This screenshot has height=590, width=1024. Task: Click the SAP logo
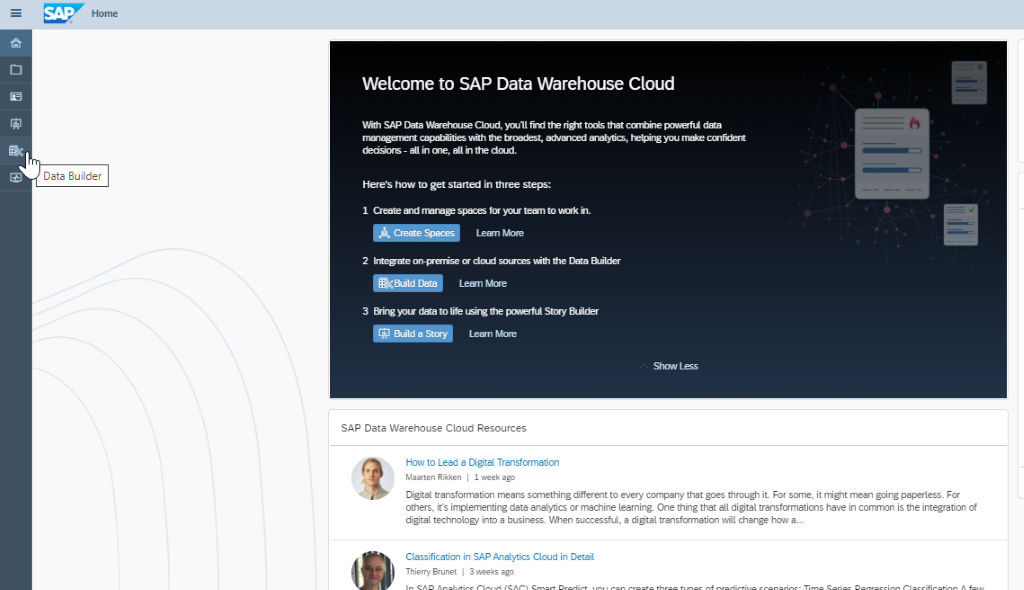pos(63,13)
